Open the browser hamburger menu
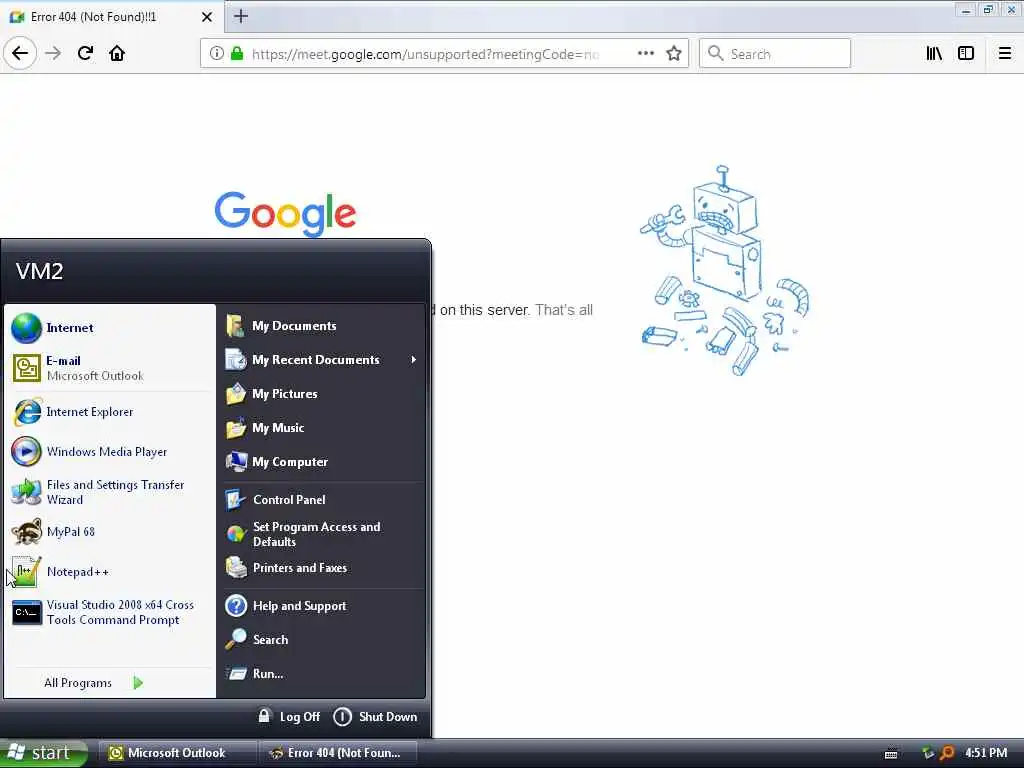Screen dimensions: 1024x768 click(x=1004, y=54)
